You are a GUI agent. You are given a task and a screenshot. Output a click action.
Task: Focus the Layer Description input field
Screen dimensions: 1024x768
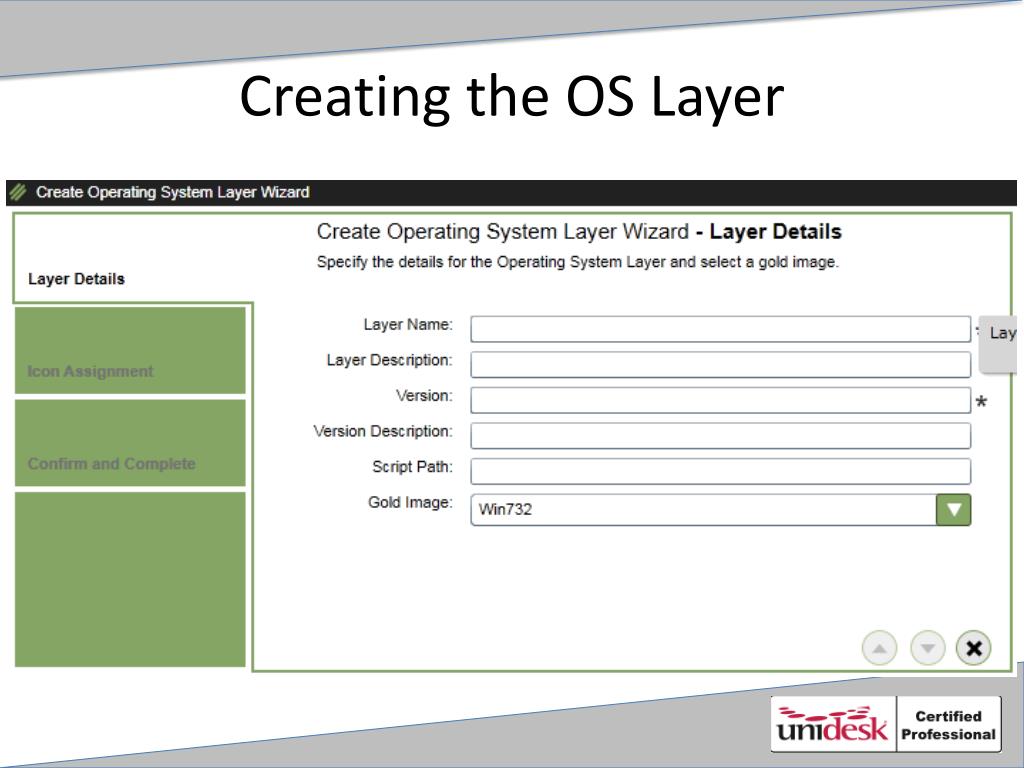coord(720,364)
